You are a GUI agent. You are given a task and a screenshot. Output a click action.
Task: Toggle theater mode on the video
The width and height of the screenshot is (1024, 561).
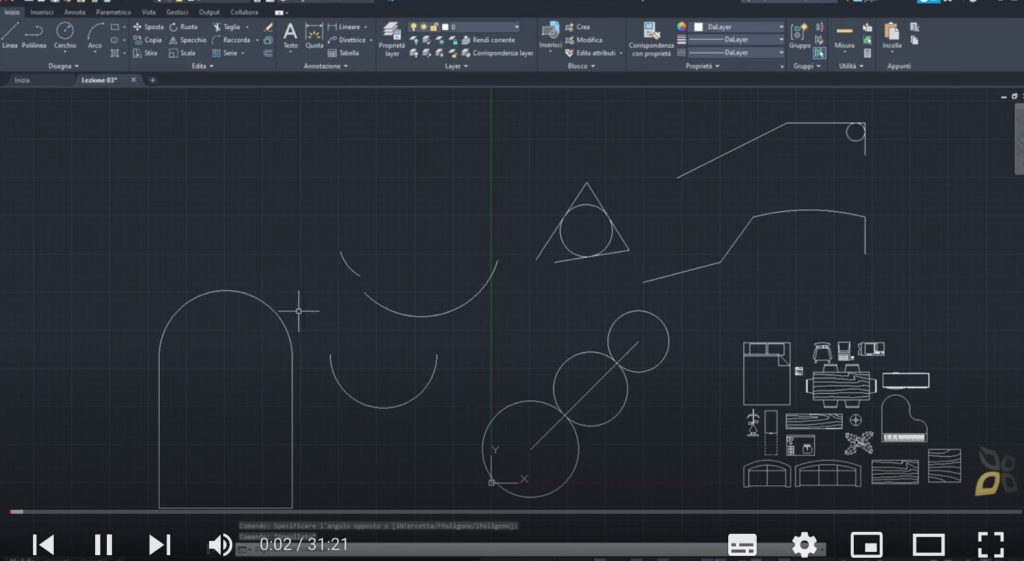929,544
